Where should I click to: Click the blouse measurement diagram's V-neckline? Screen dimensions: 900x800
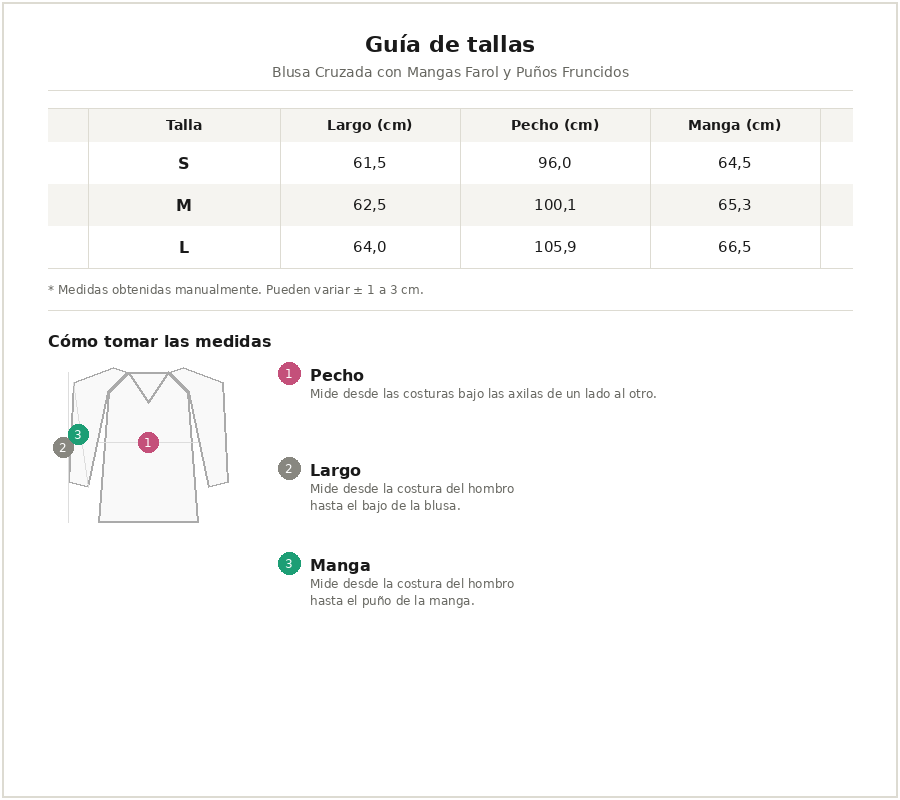point(149,388)
